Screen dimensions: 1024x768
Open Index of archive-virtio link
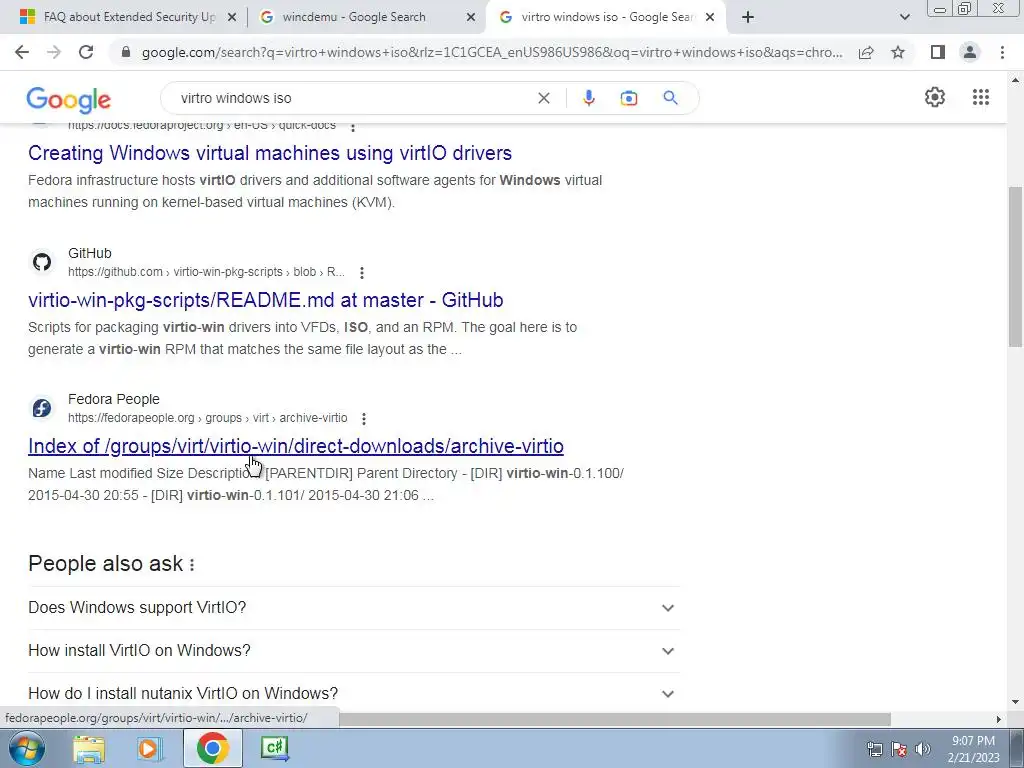coord(295,446)
